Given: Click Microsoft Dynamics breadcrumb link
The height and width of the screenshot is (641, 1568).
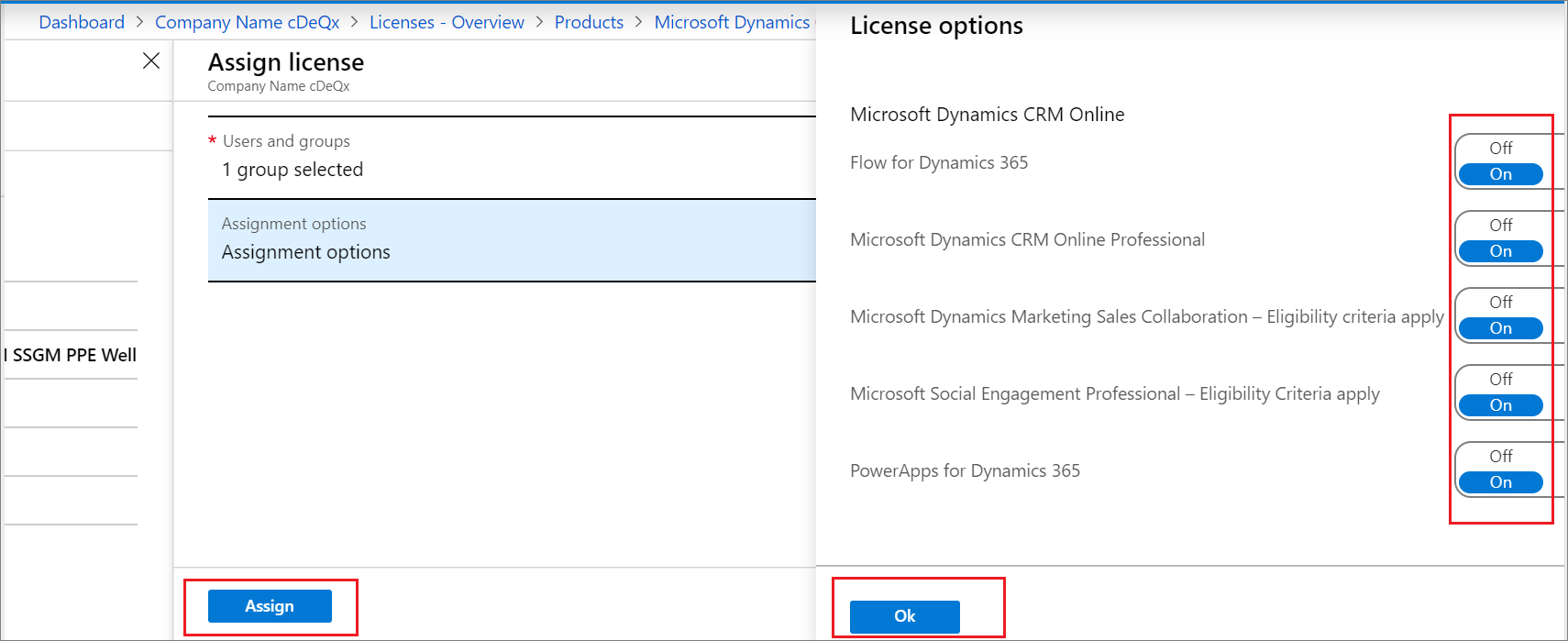Looking at the screenshot, I should coord(732,22).
